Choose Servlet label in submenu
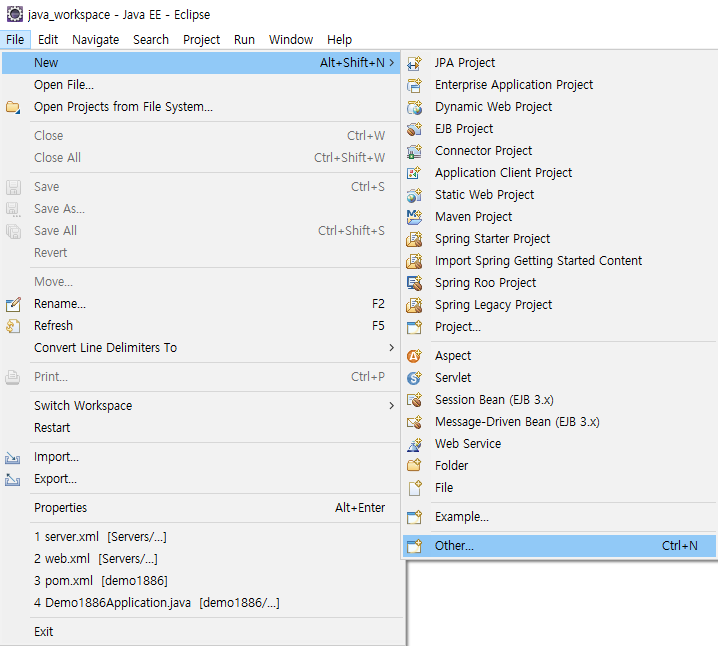This screenshot has height=646, width=718. 453,378
